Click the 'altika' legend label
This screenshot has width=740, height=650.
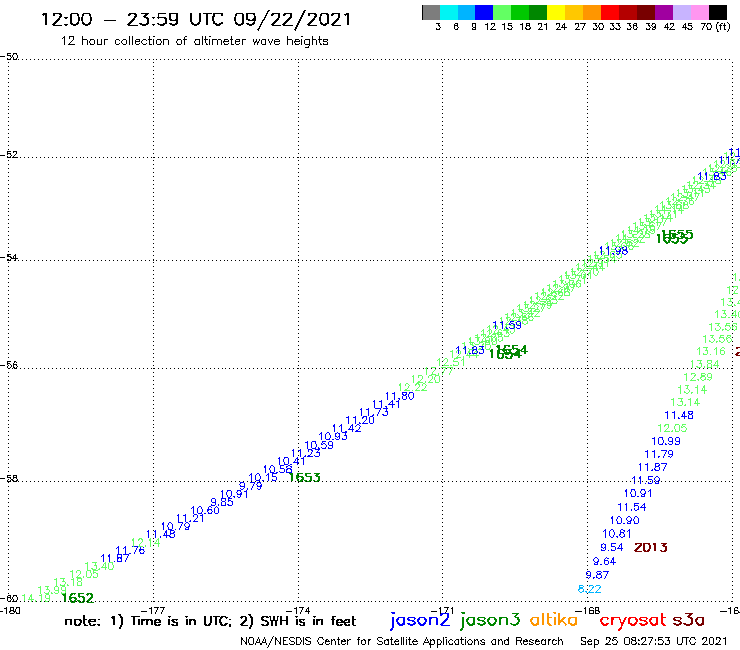[x=554, y=620]
